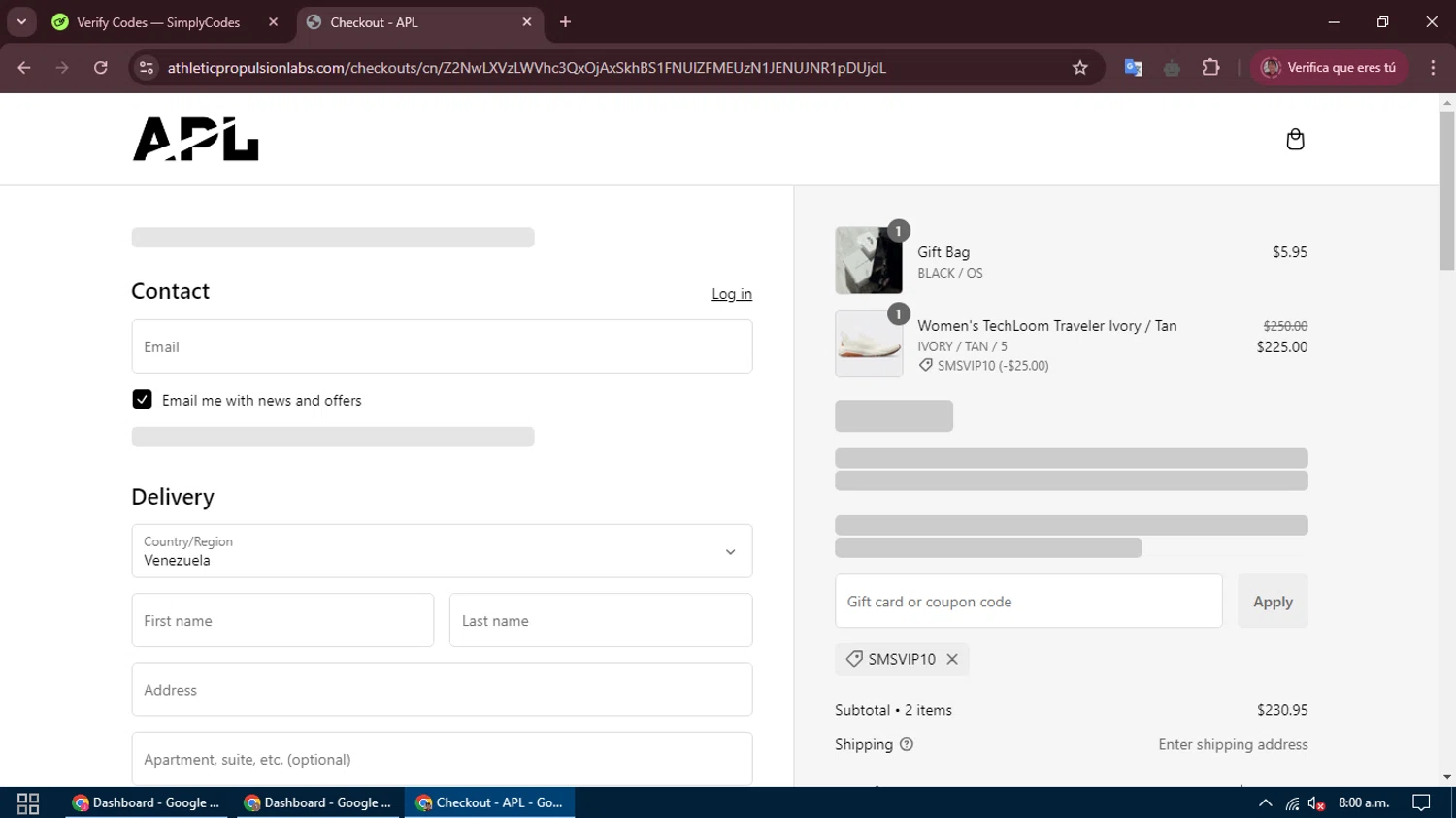This screenshot has width=1456, height=818.
Task: Open the Google Translate icon in address bar
Action: (1133, 67)
